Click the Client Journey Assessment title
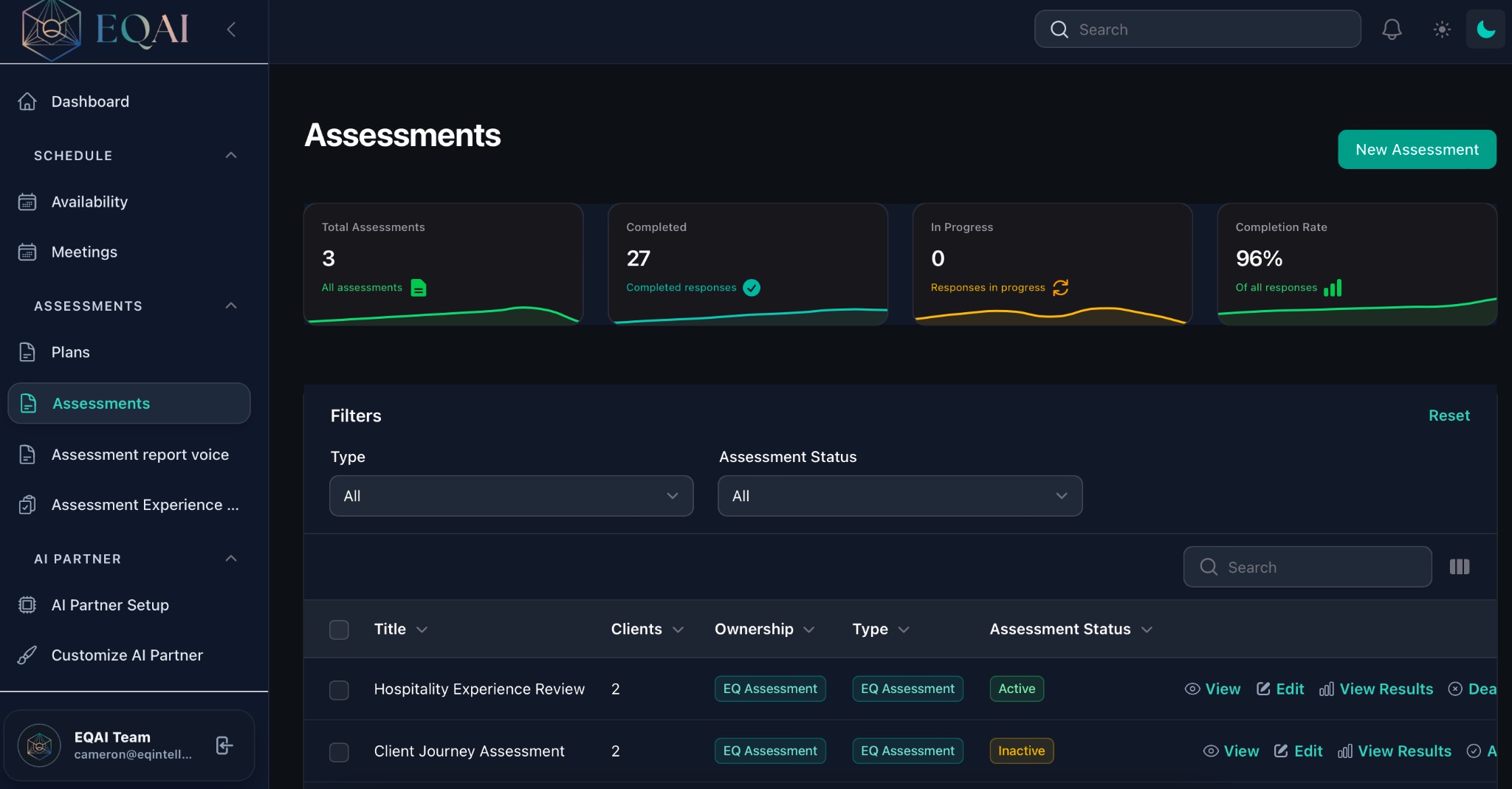The height and width of the screenshot is (789, 1512). click(x=469, y=751)
